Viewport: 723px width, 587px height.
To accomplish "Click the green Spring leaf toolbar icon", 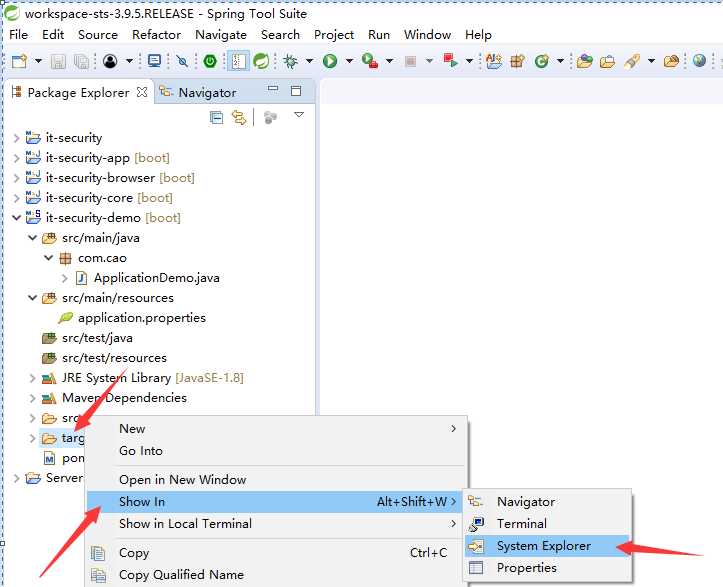I will pos(261,61).
